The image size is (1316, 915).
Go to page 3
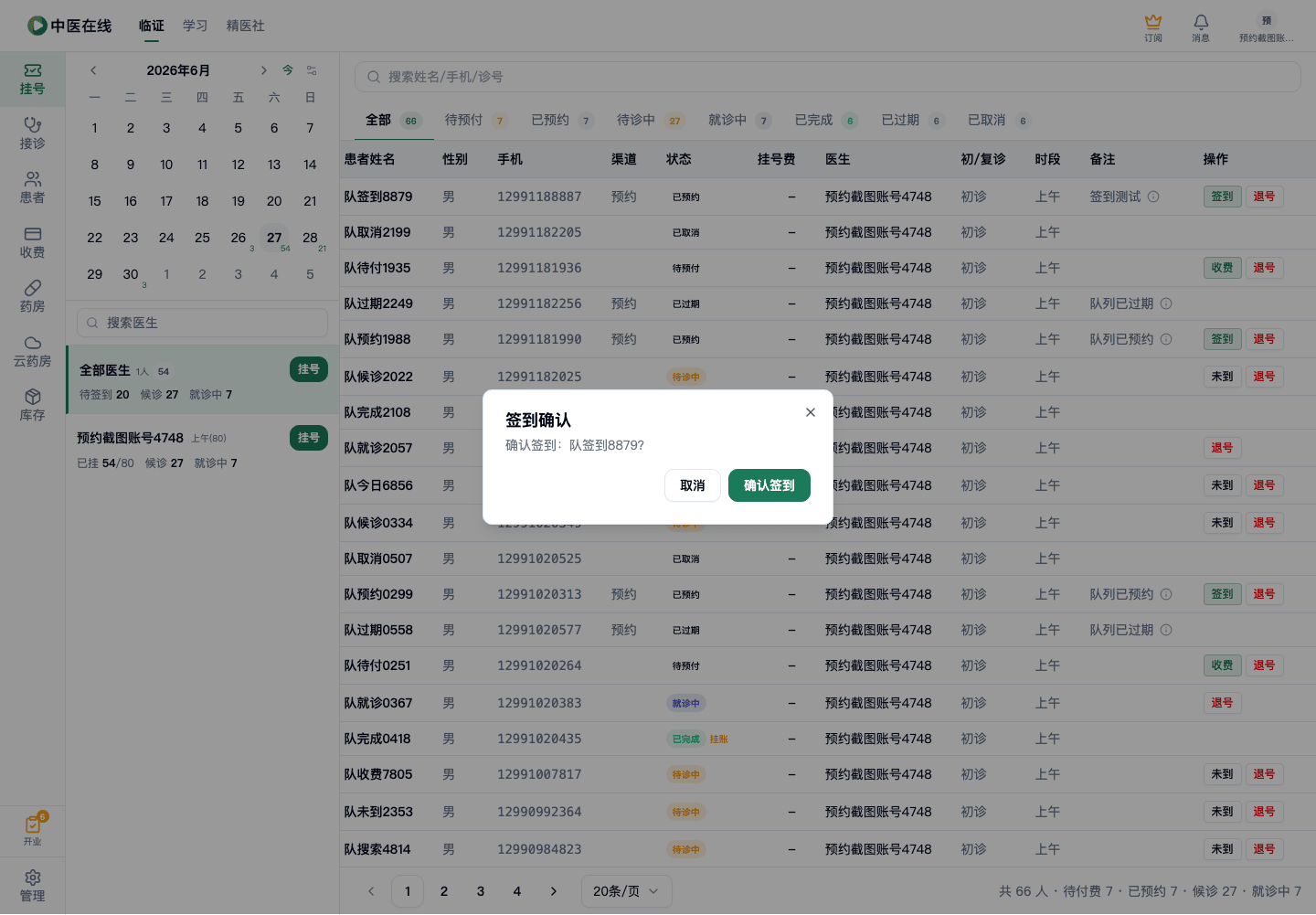[x=481, y=891]
